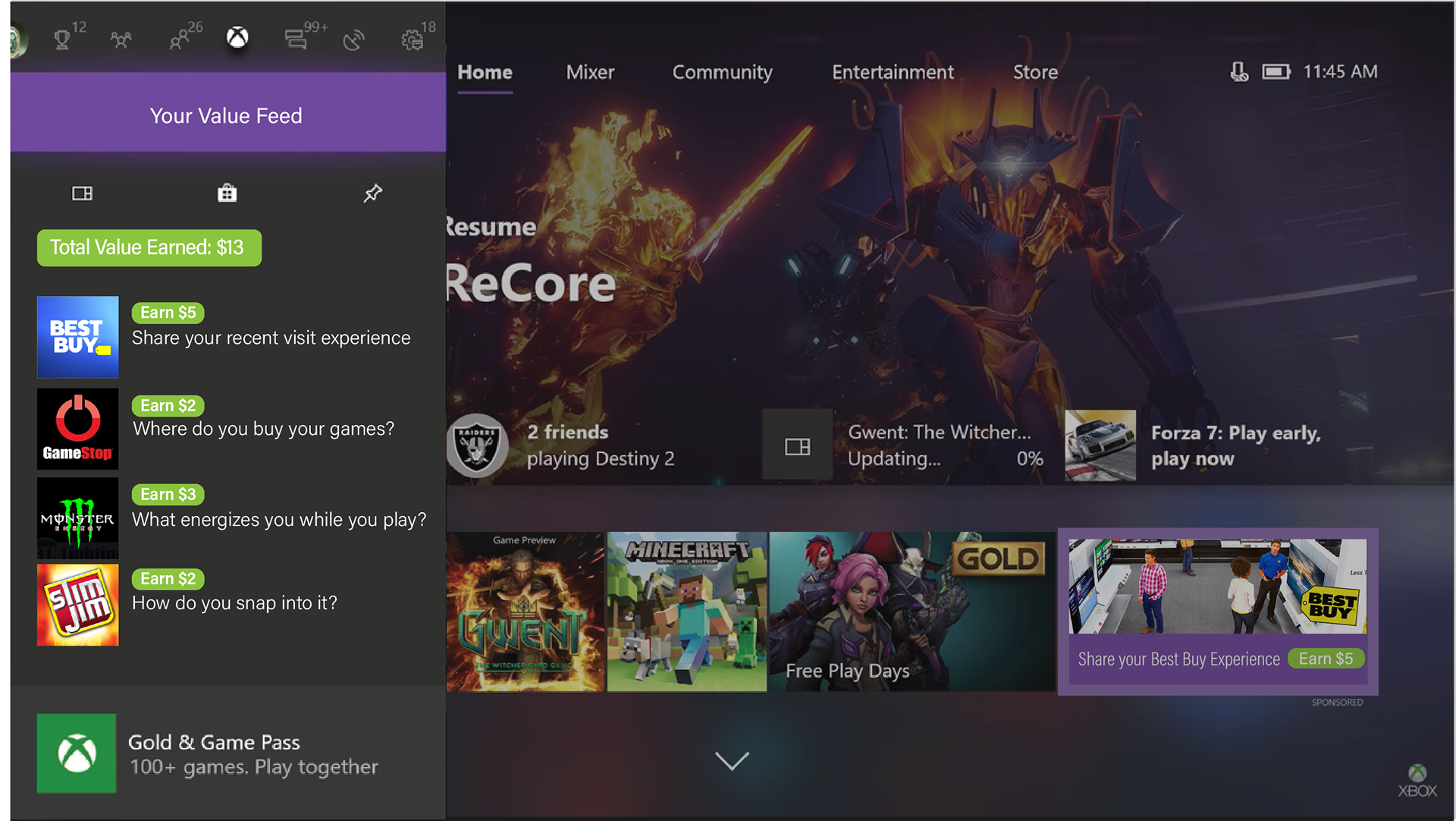This screenshot has height=821, width=1456.
Task: Open the Messages chat icon
Action: [296, 39]
